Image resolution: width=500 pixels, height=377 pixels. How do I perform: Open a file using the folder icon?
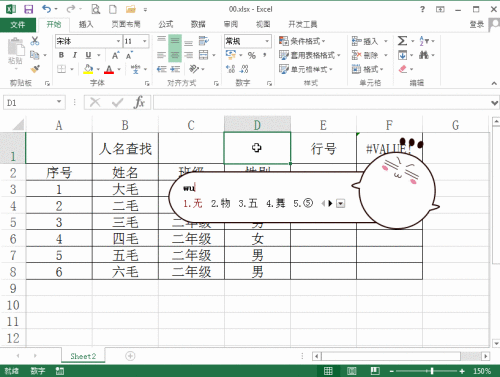(x=131, y=9)
